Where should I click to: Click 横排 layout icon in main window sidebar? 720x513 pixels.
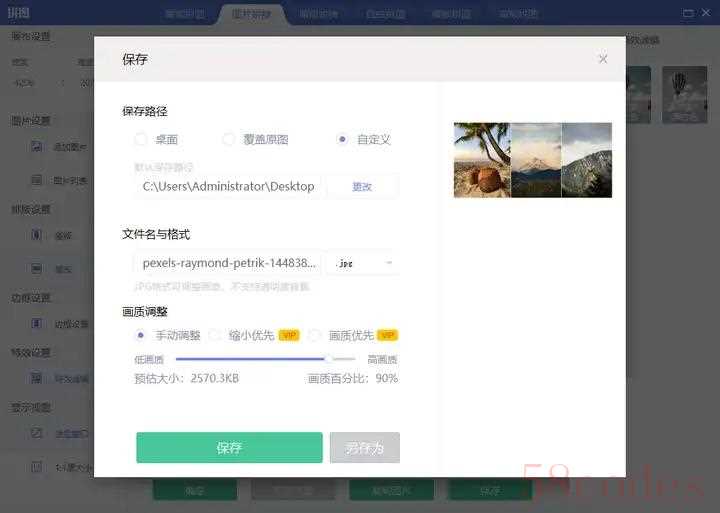[x=37, y=268]
